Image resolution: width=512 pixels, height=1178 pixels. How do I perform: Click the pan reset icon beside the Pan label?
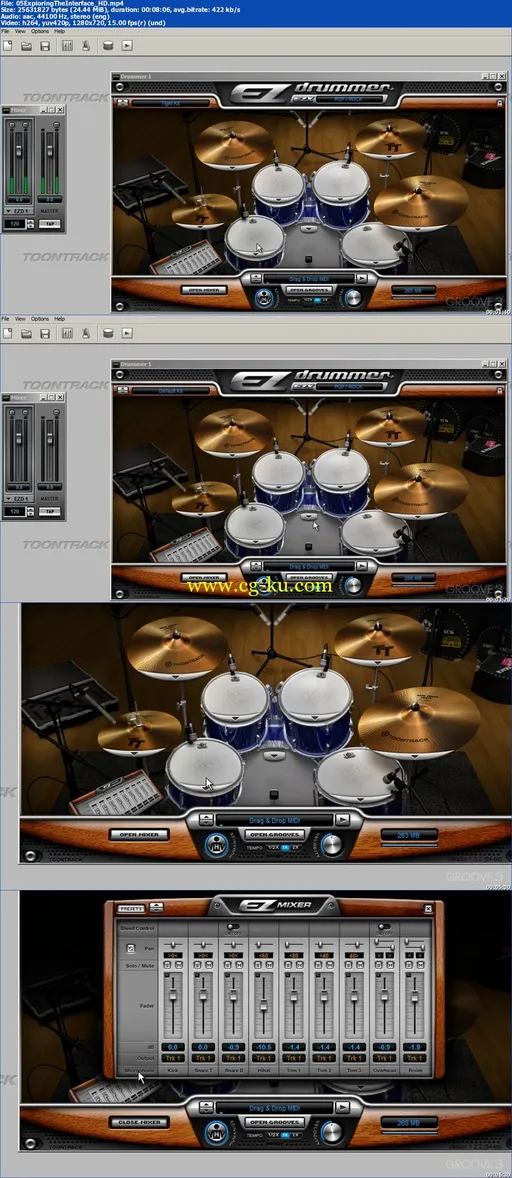[131, 948]
